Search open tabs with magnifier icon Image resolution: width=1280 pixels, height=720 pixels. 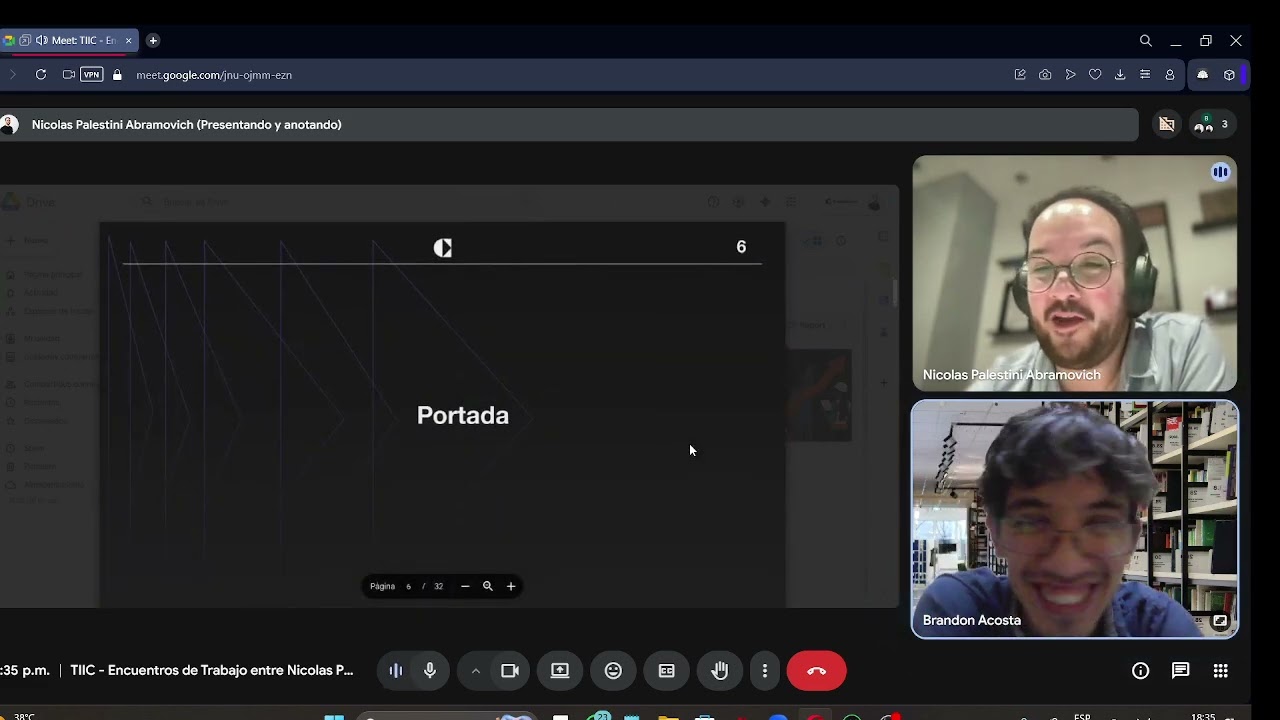1146,41
